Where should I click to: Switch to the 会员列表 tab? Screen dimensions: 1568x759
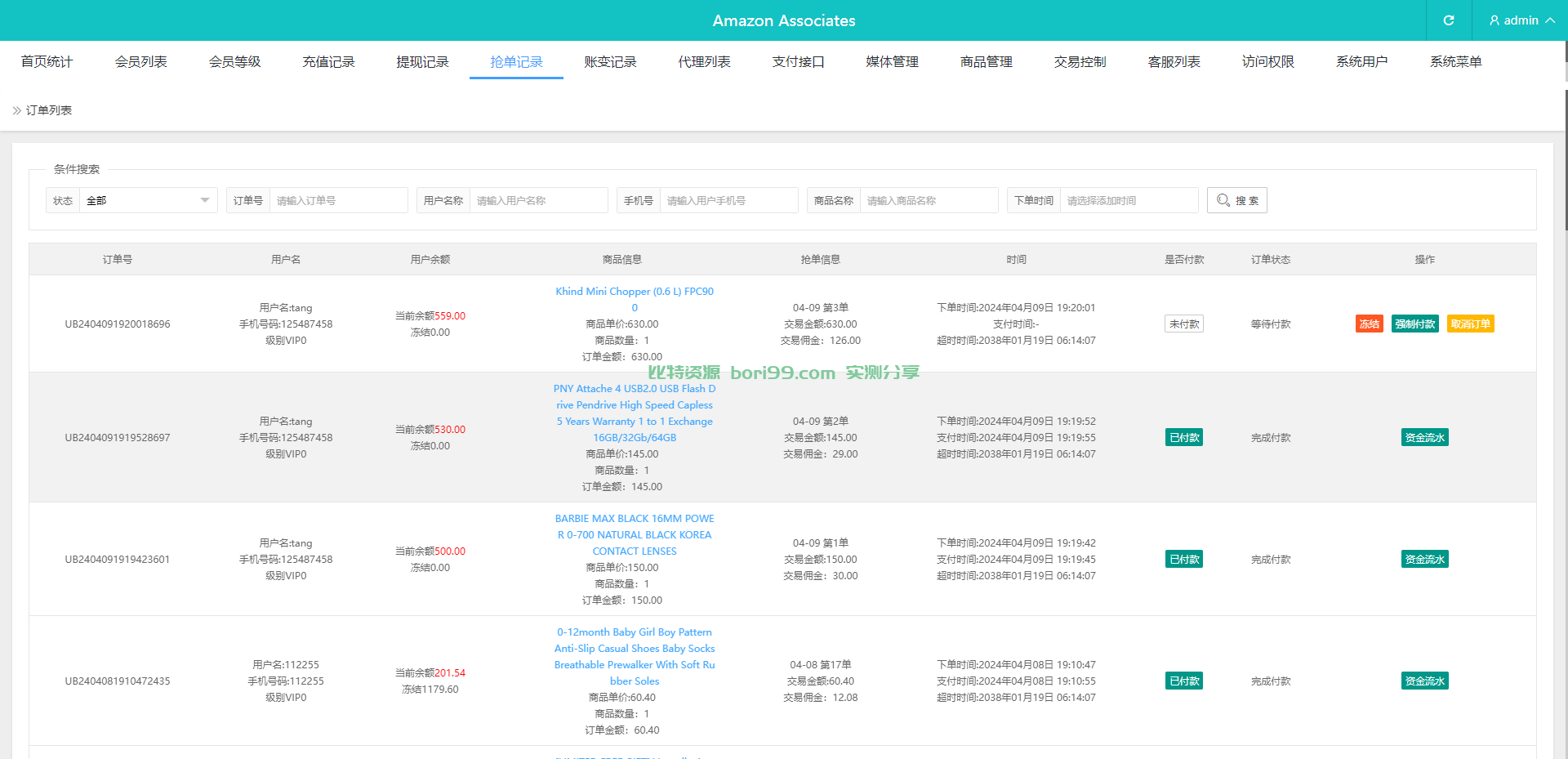pos(140,62)
